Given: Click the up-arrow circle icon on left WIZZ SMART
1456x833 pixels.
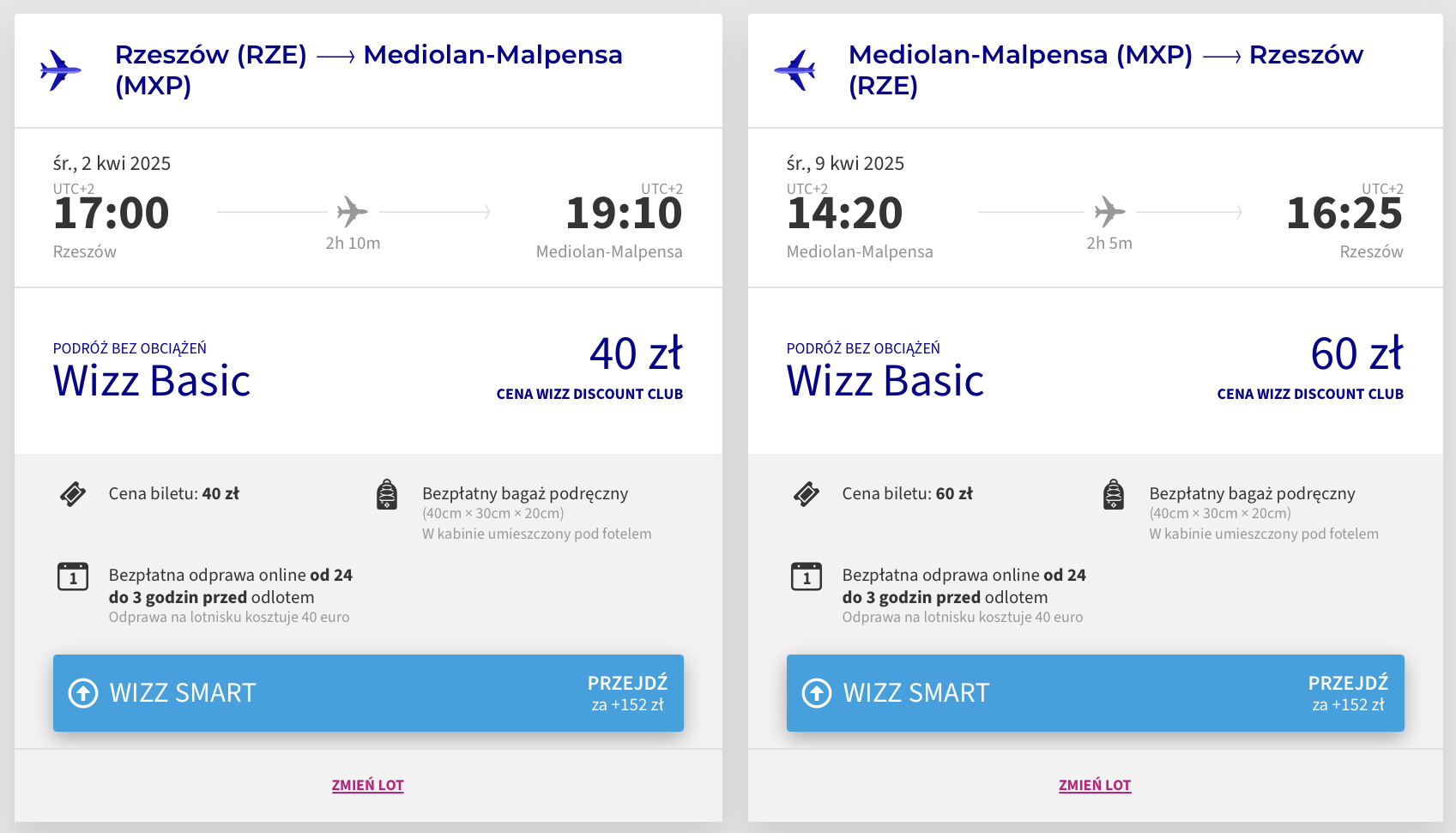Looking at the screenshot, I should coord(83,692).
